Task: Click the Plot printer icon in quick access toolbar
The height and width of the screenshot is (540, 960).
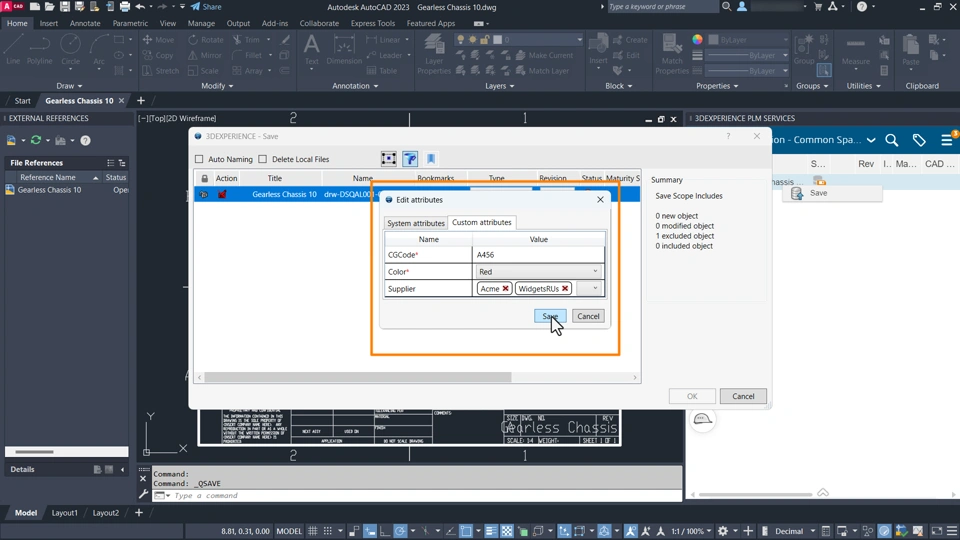Action: tap(124, 7)
